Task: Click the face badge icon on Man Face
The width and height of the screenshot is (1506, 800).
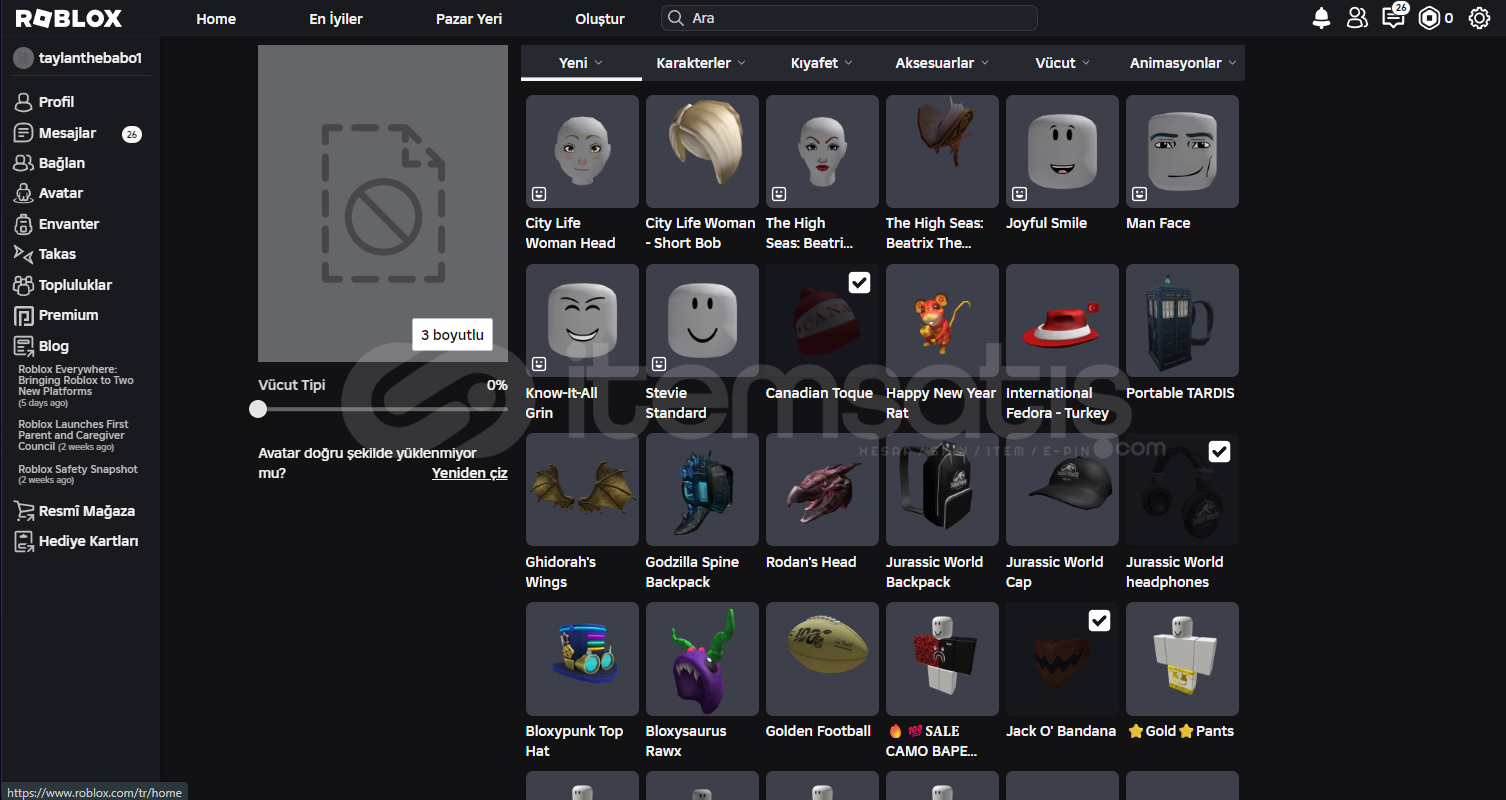Action: (x=1139, y=194)
